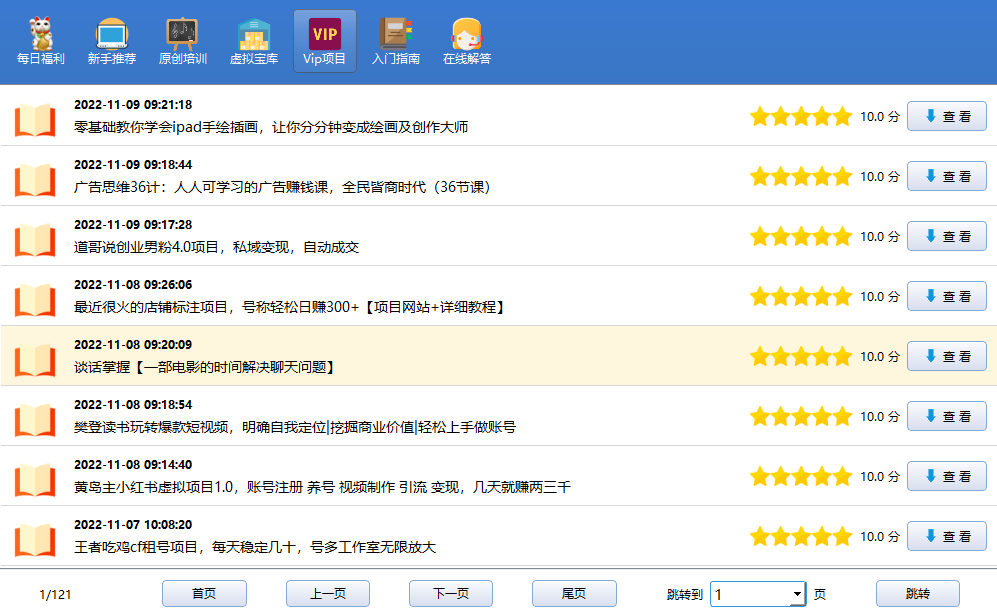The image size is (997, 612).
Task: Click 查看 for 谈话掌握 row
Action: click(947, 357)
